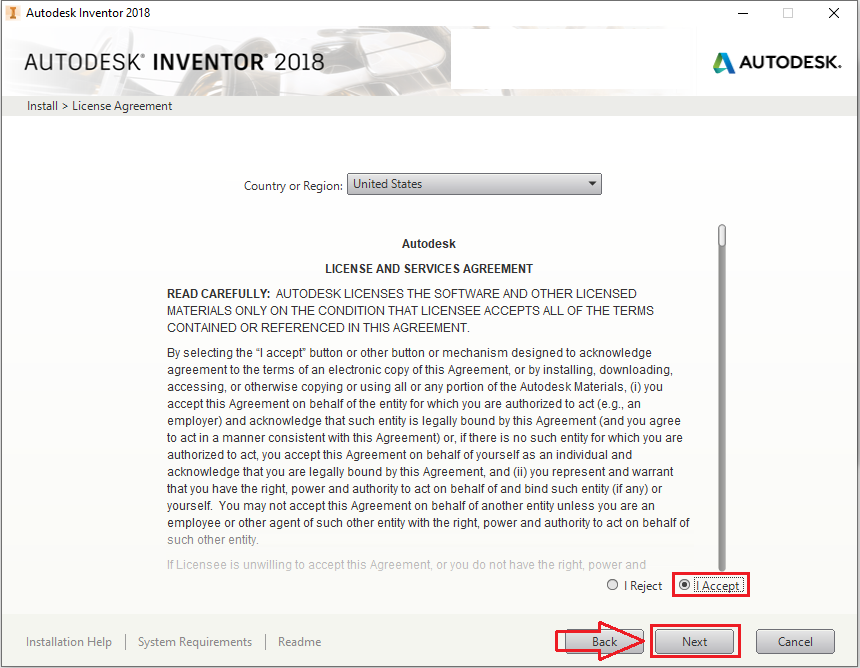Image resolution: width=860 pixels, height=668 pixels.
Task: Go Back to the previous install step
Action: click(604, 642)
